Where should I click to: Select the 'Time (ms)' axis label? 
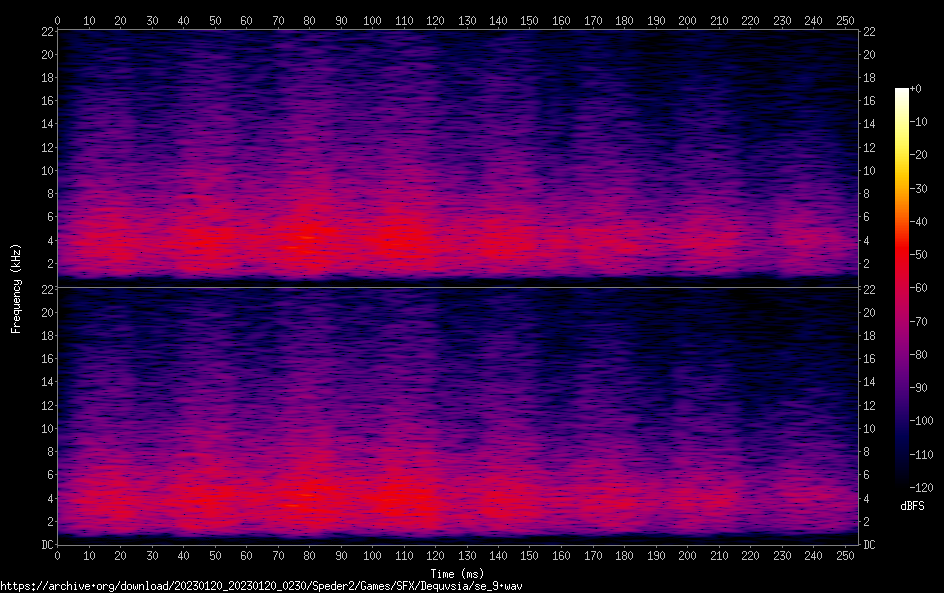pyautogui.click(x=457, y=573)
